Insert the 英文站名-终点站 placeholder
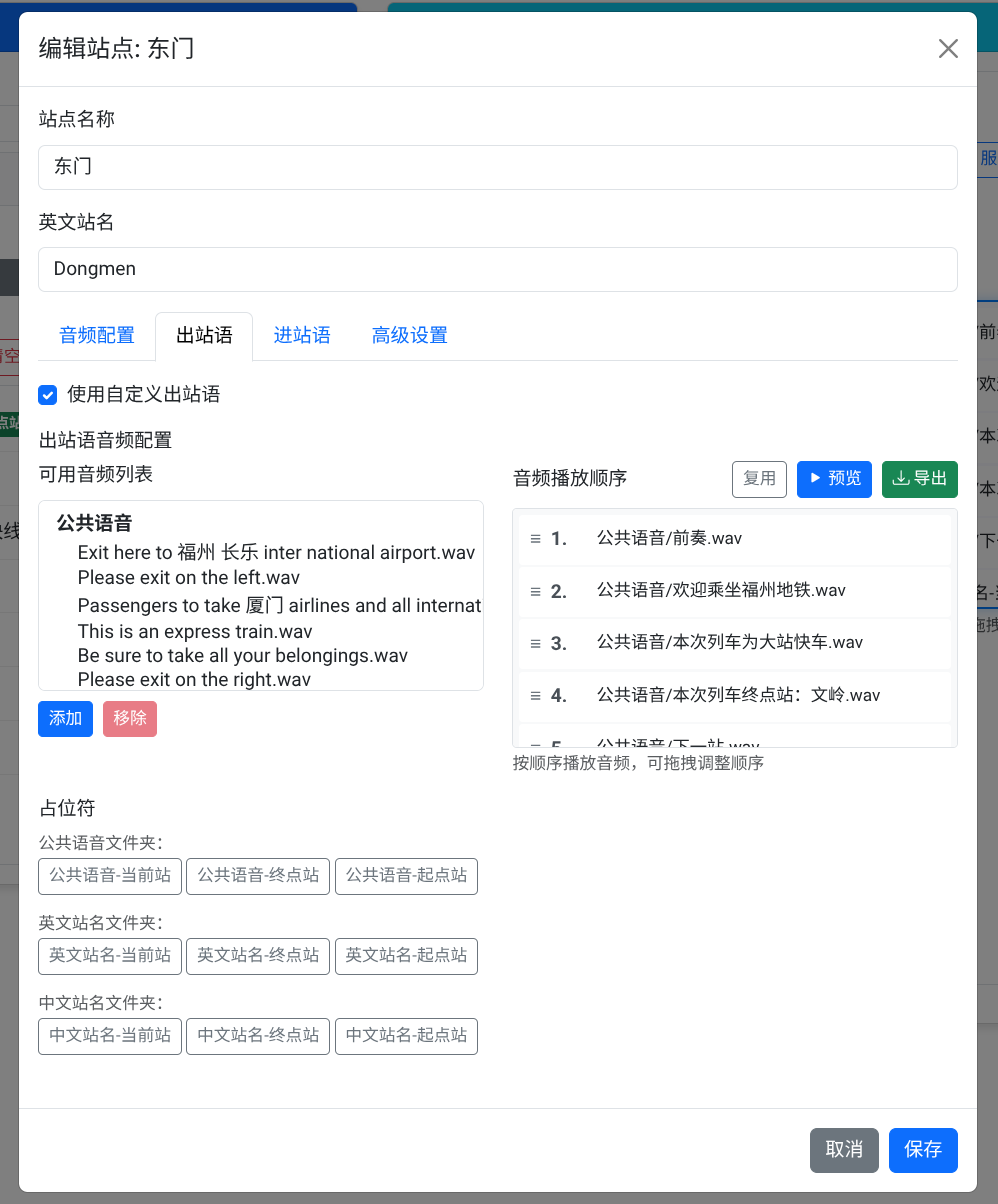 click(257, 956)
